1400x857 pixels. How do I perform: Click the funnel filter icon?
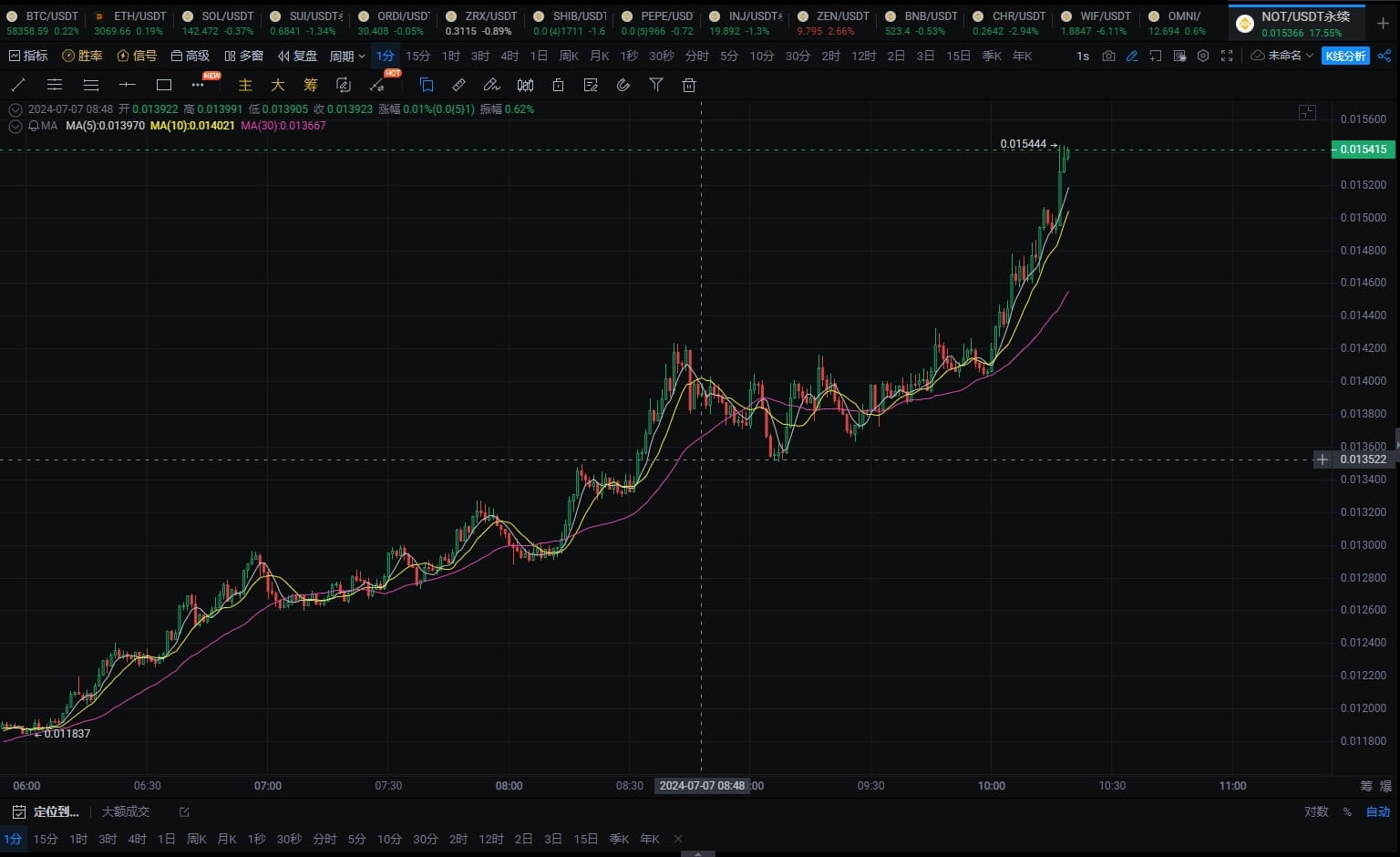pos(656,85)
